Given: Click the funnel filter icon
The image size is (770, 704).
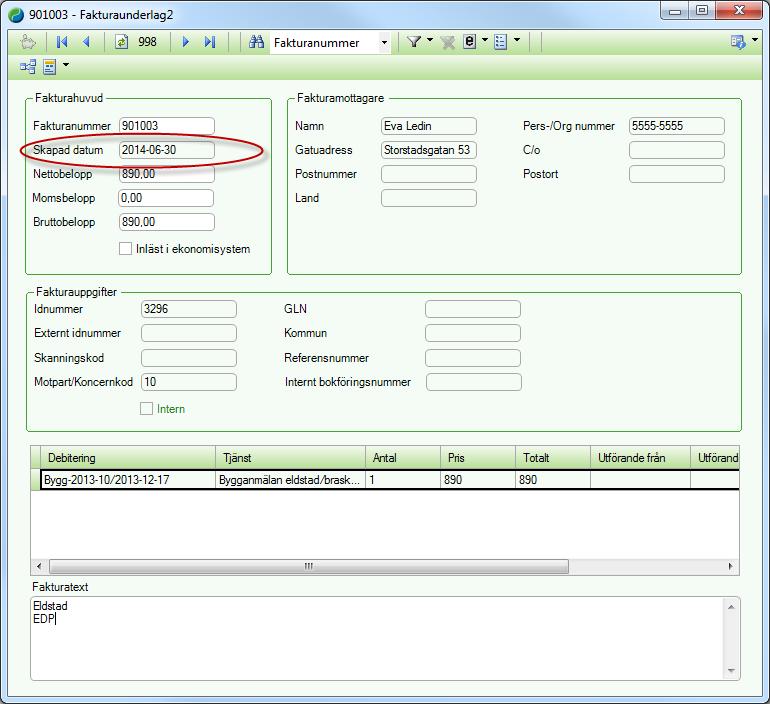Looking at the screenshot, I should 414,42.
